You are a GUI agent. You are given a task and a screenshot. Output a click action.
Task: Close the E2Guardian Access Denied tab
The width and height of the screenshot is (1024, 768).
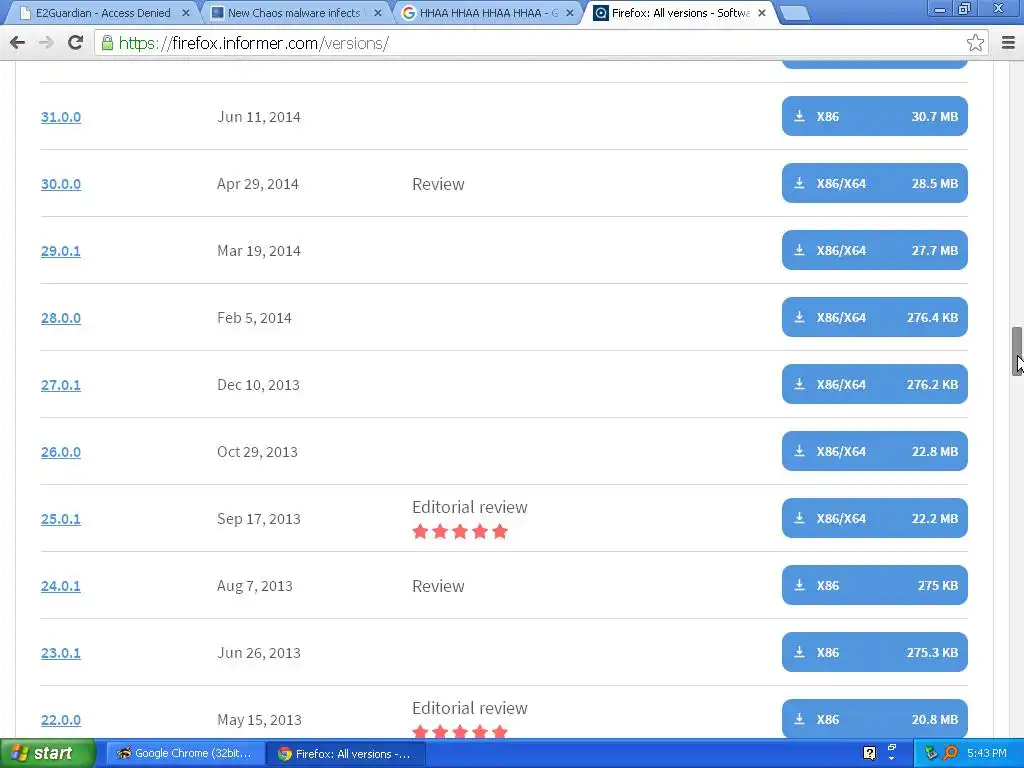pos(185,13)
